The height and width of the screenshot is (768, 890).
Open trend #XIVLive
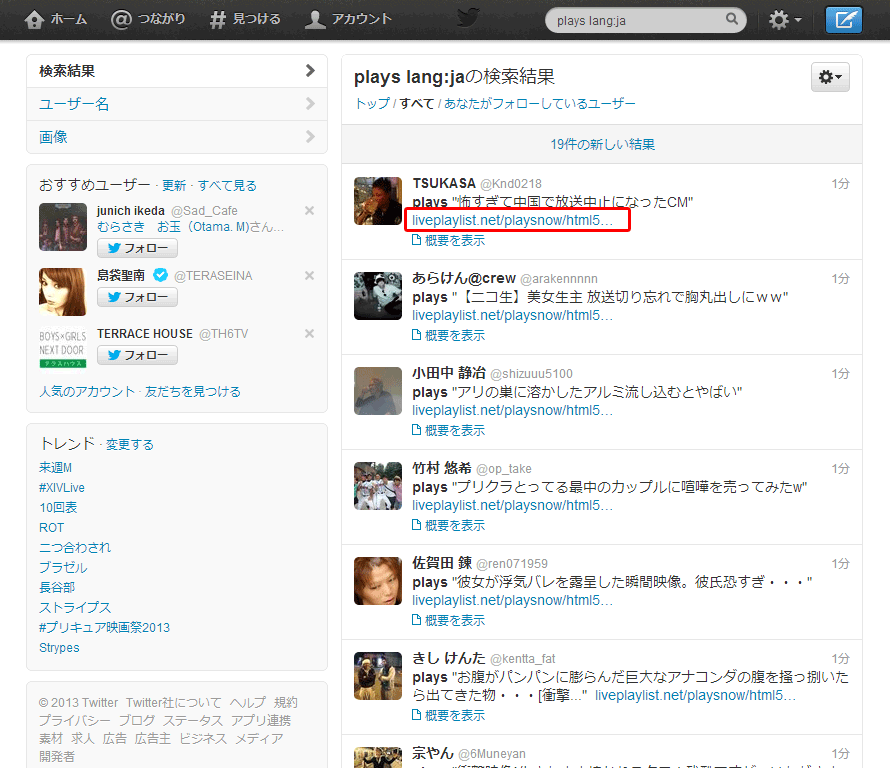tap(62, 488)
